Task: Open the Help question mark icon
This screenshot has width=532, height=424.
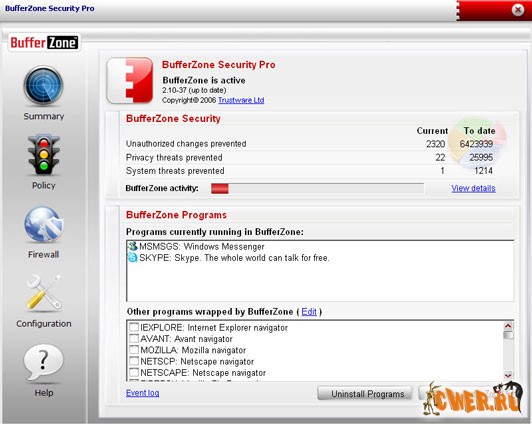Action: (43, 363)
